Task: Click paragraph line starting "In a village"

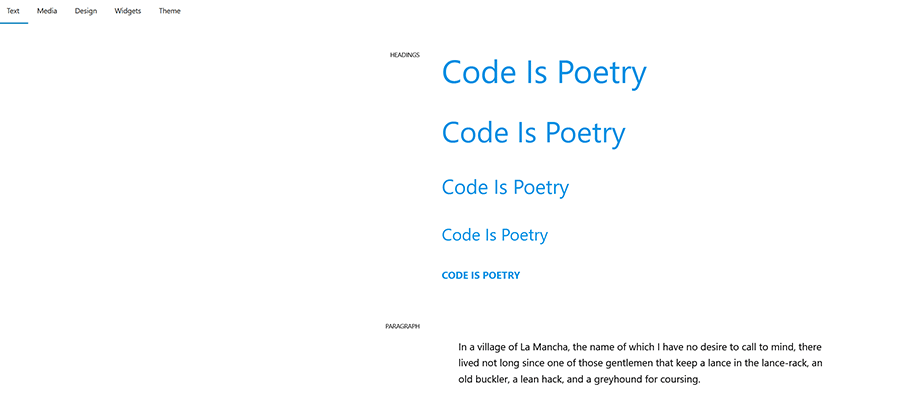Action: pos(640,347)
